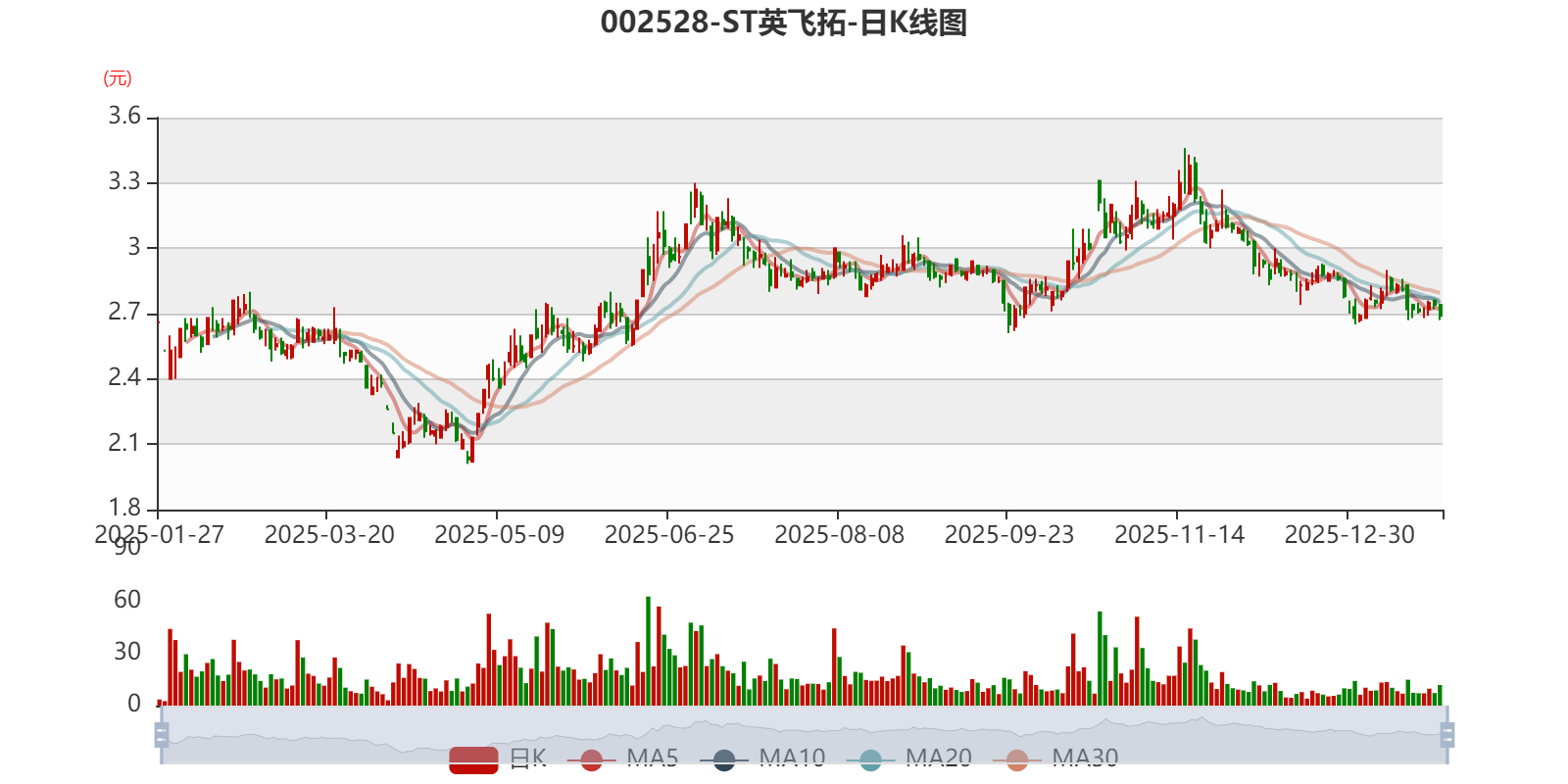Click the 3.6 price axis label
Viewport: 1568px width, 784px height.
pos(124,117)
